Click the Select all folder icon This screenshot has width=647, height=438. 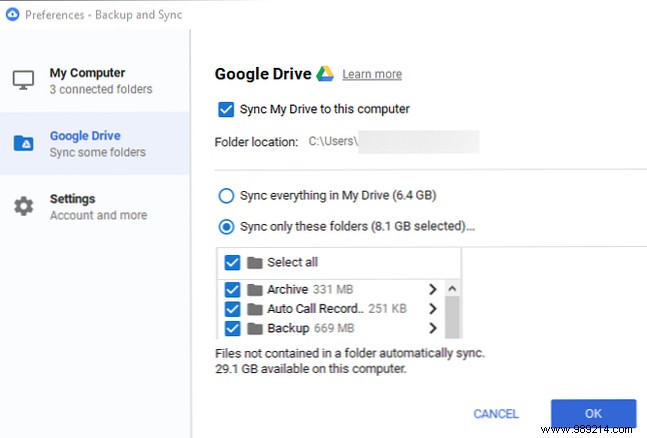coord(255,263)
